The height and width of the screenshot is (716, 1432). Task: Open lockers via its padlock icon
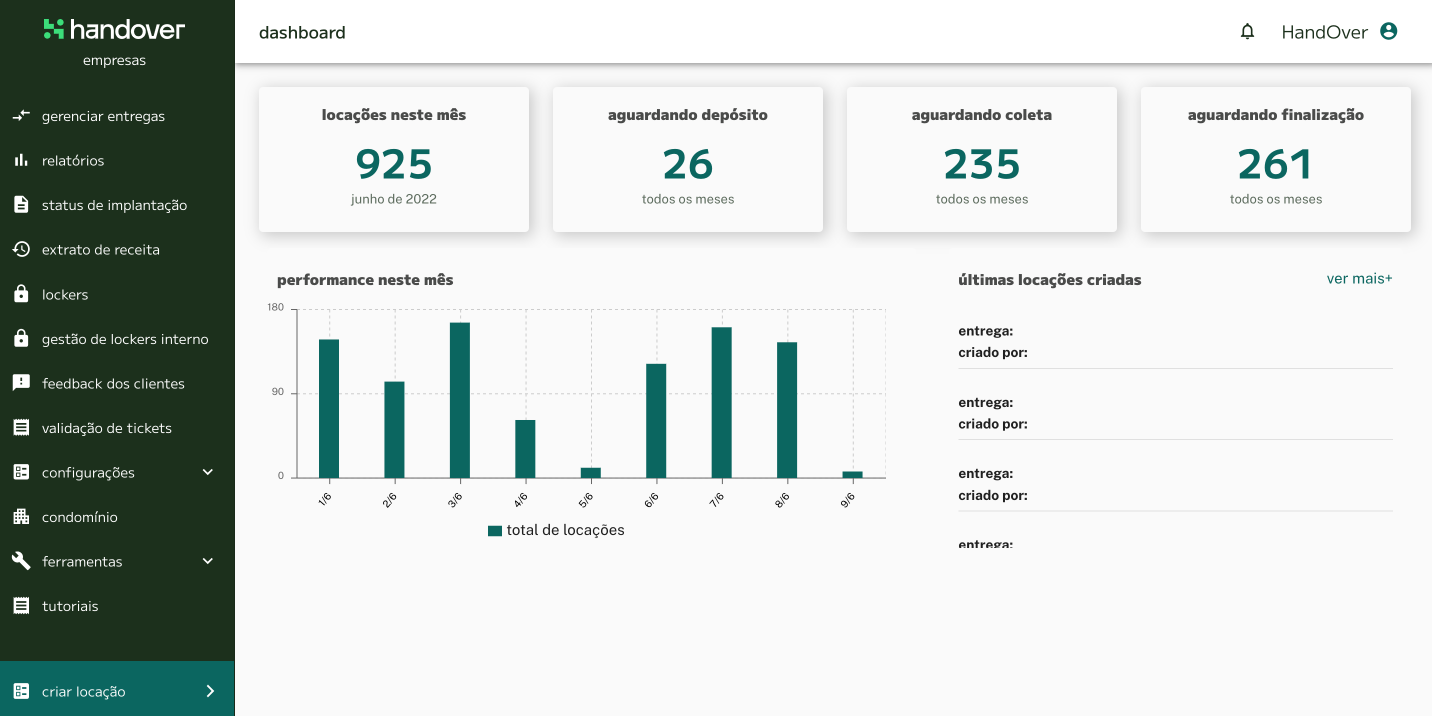point(21,294)
